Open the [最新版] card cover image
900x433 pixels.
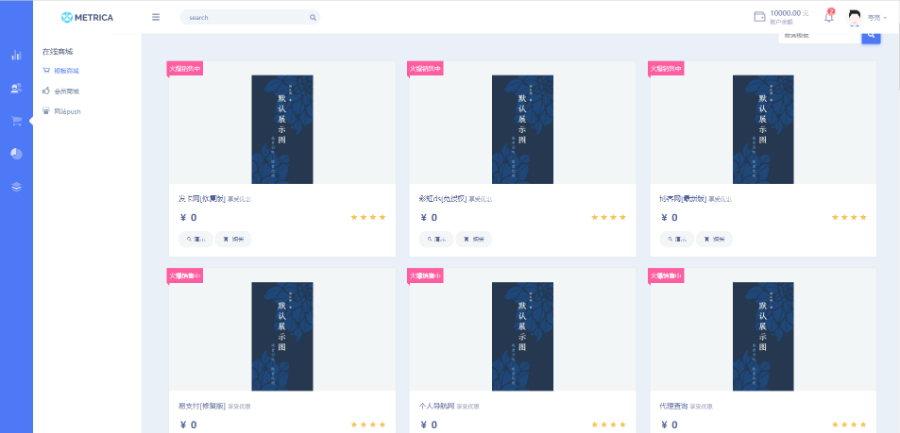[763, 129]
